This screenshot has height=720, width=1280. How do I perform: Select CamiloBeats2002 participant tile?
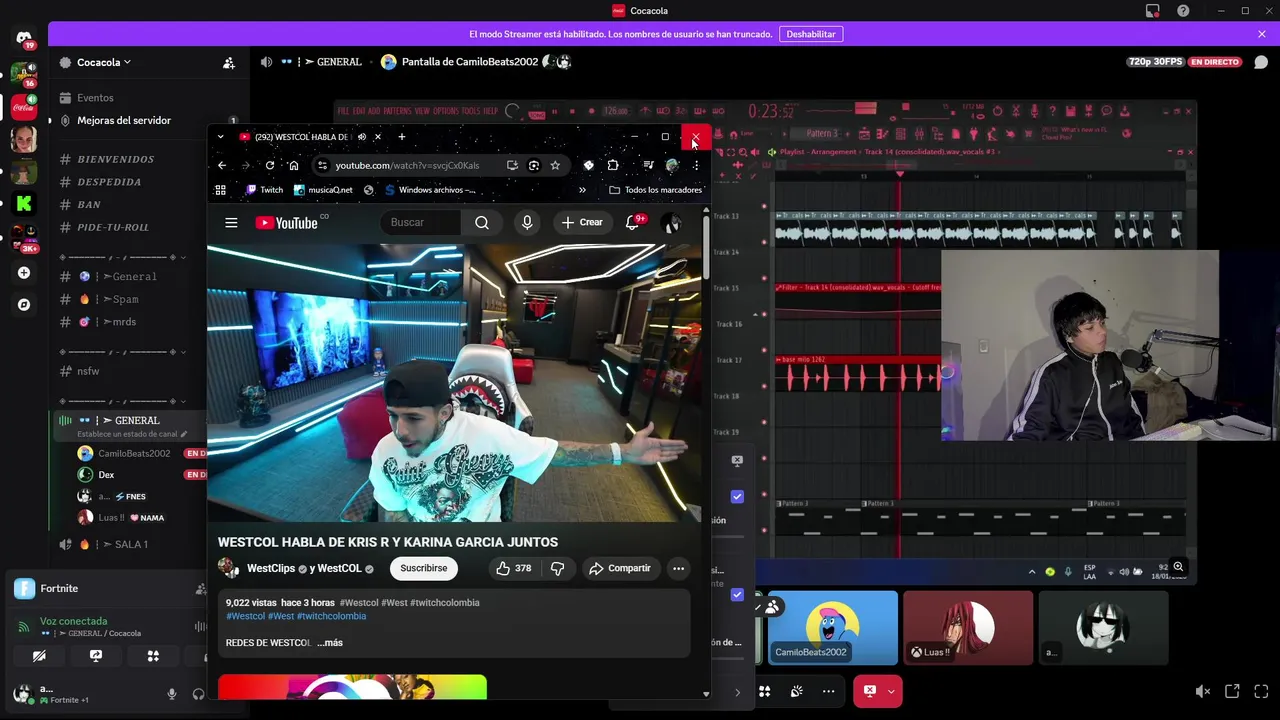tap(832, 627)
